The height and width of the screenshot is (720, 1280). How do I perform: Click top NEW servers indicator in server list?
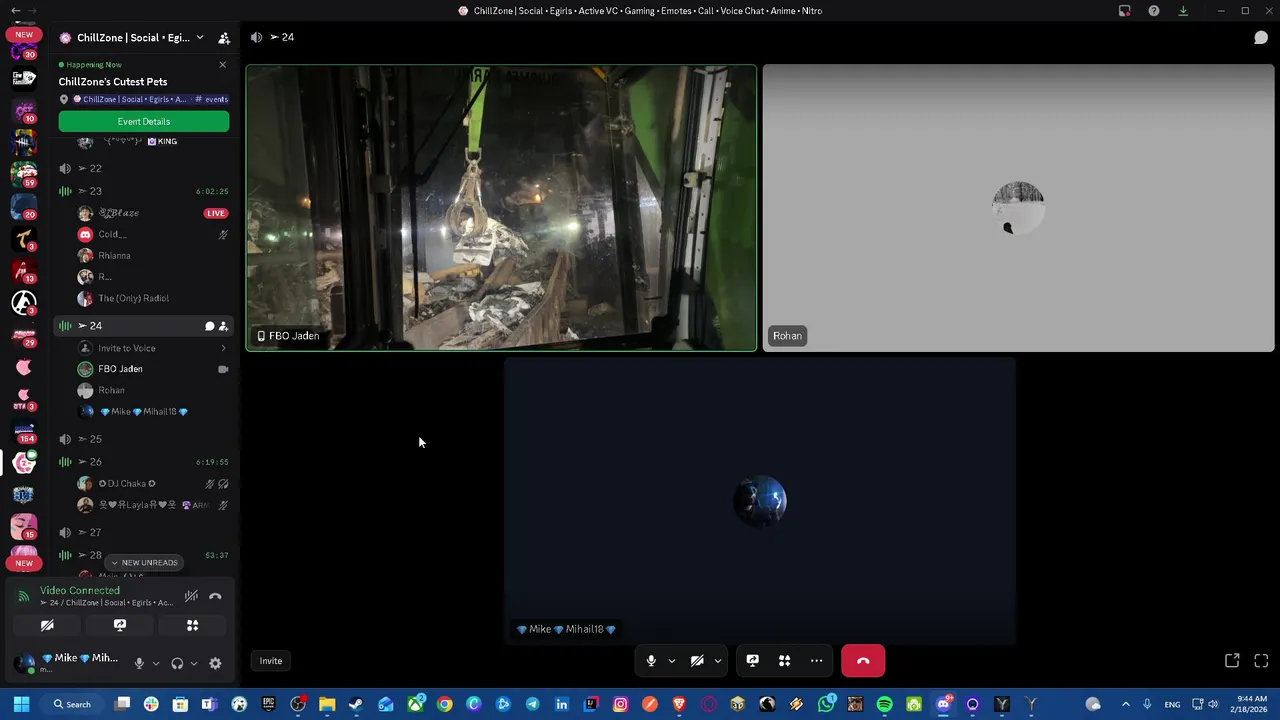(x=24, y=35)
